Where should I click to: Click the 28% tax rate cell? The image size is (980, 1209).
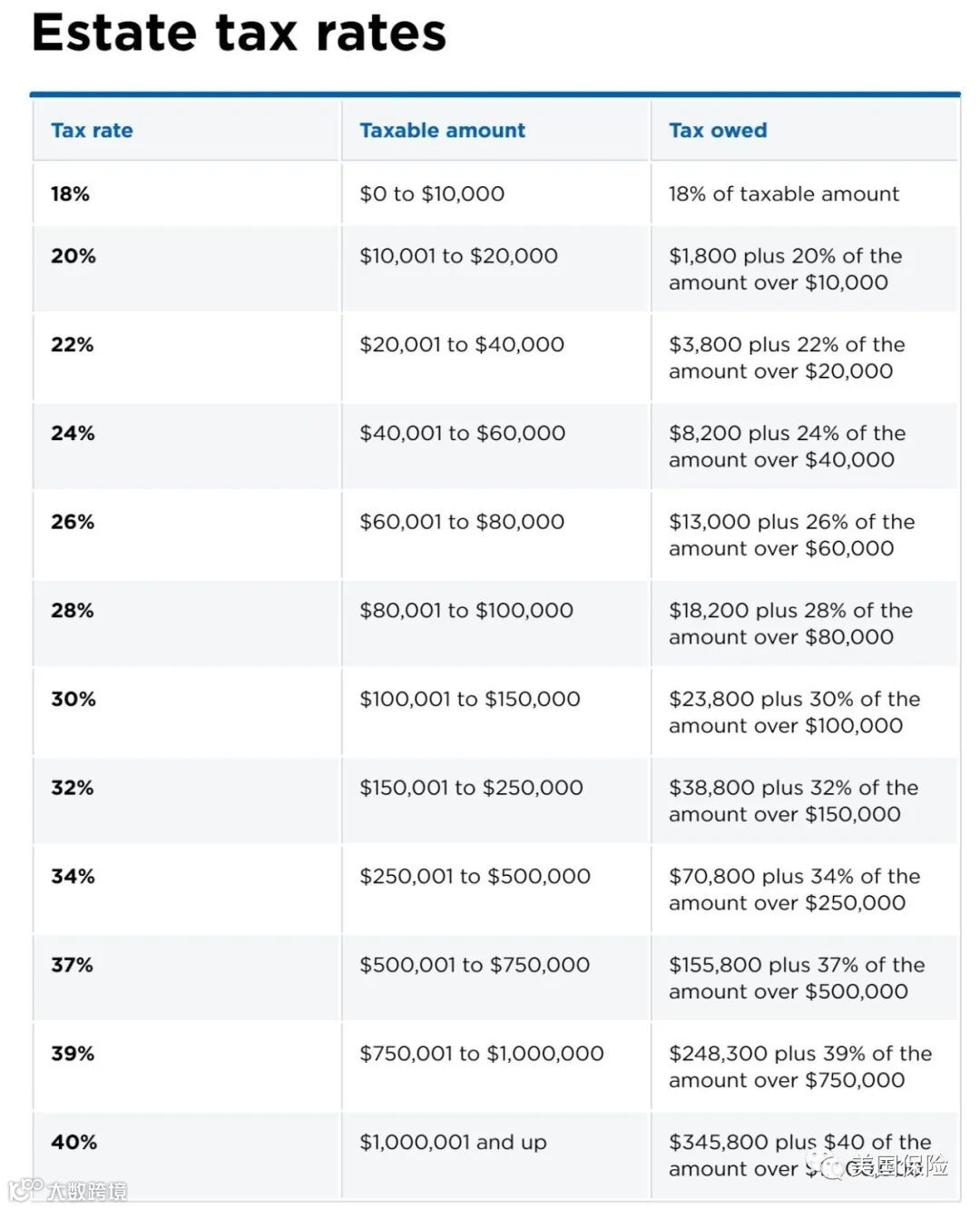[72, 611]
